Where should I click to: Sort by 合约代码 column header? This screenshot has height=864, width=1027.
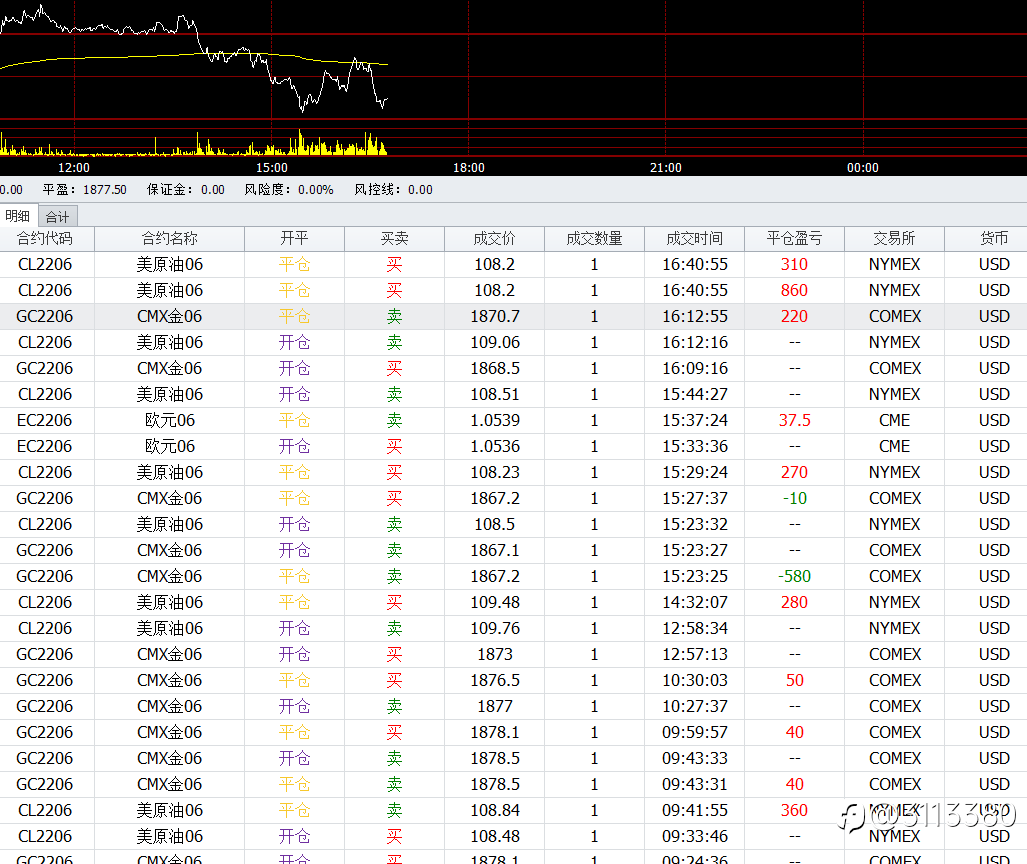pos(45,239)
